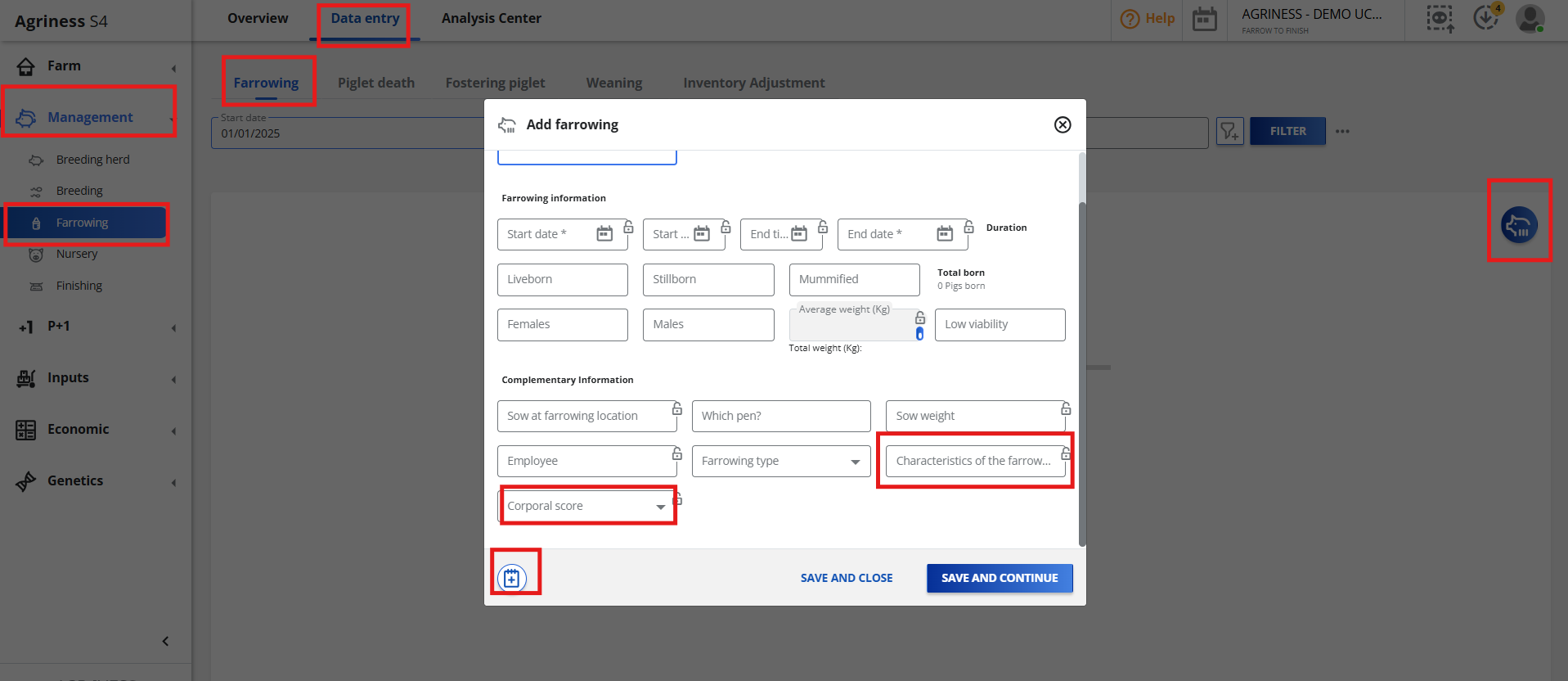
Task: Click the Which pen? field
Action: point(781,416)
